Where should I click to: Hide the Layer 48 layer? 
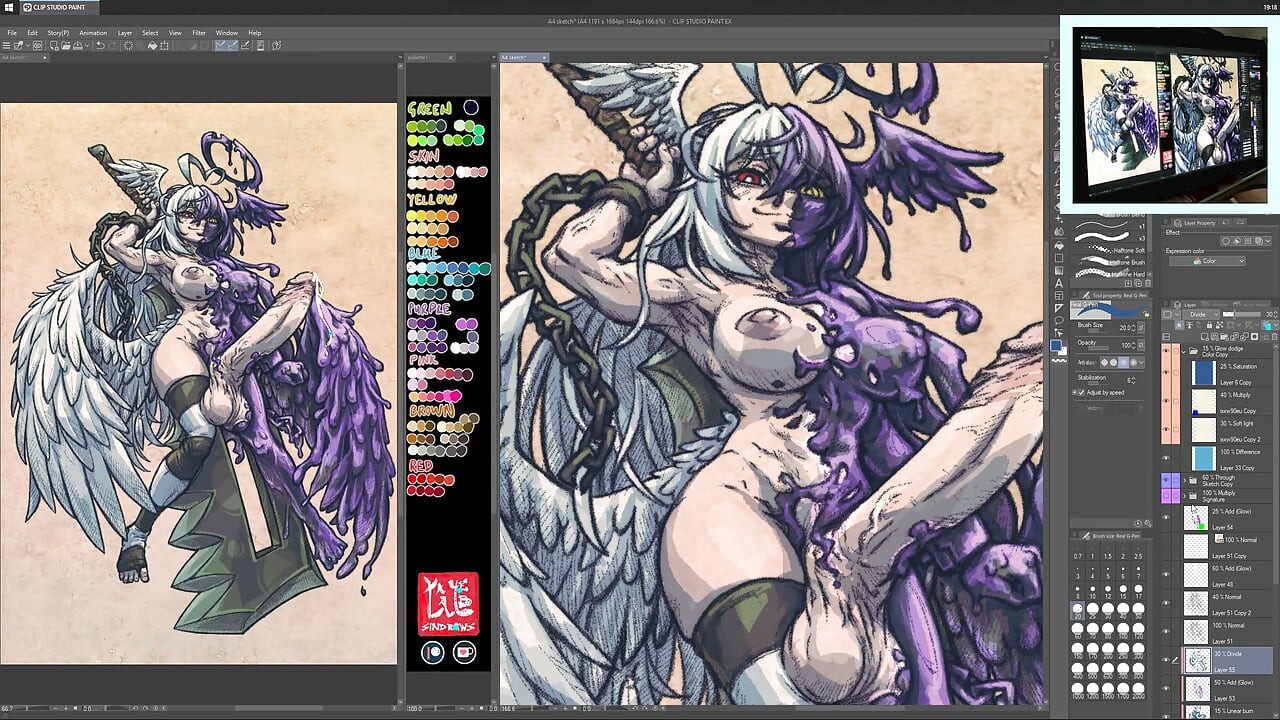click(x=1165, y=575)
